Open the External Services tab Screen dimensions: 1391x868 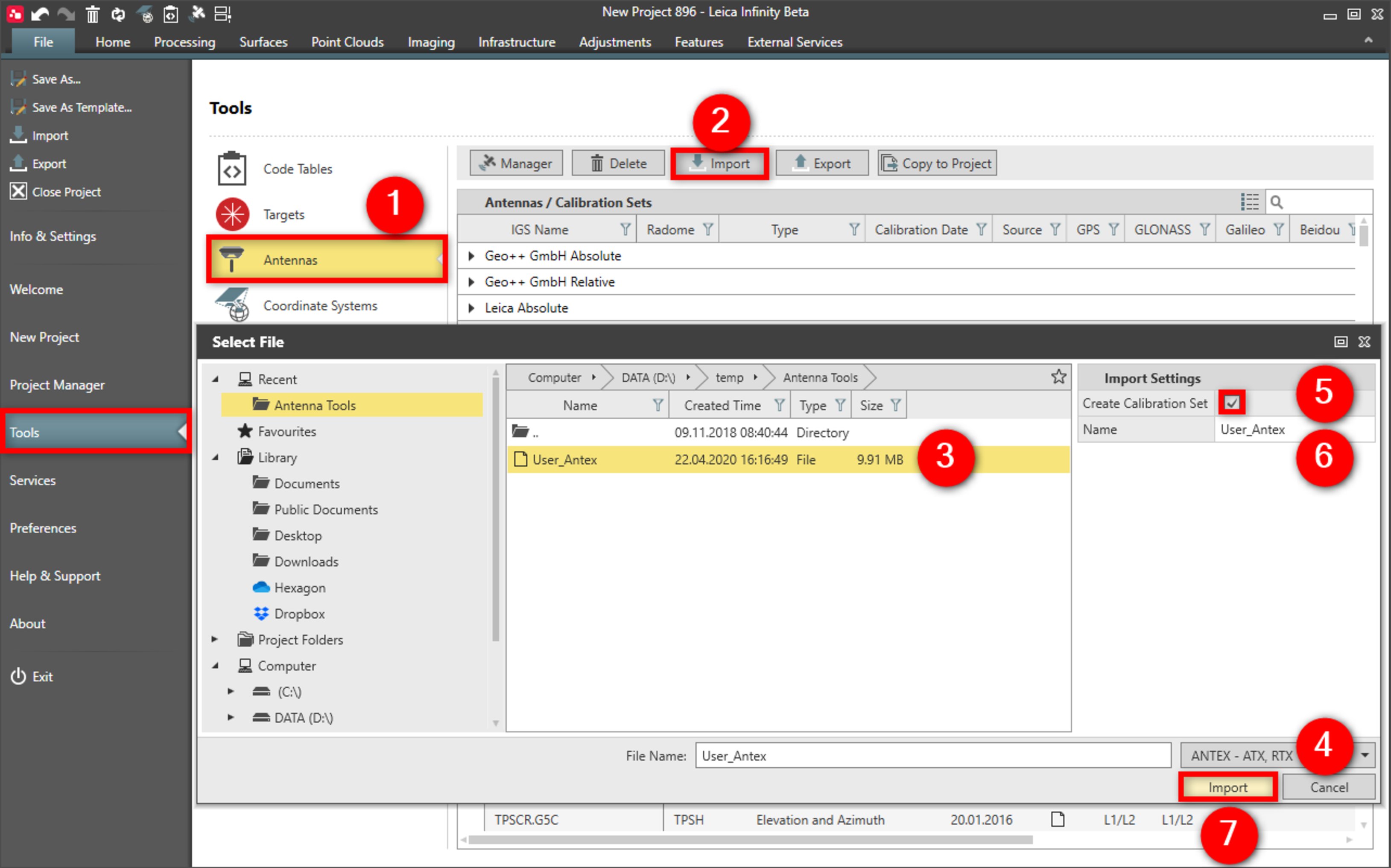click(795, 42)
